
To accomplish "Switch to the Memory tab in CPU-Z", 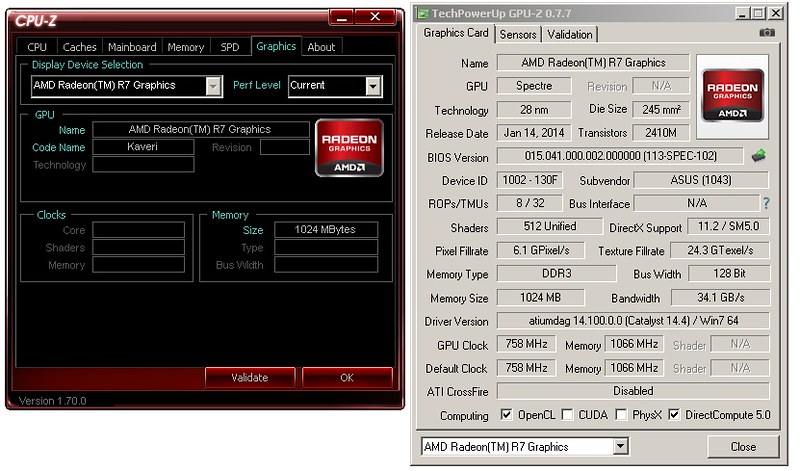I will click(x=186, y=47).
